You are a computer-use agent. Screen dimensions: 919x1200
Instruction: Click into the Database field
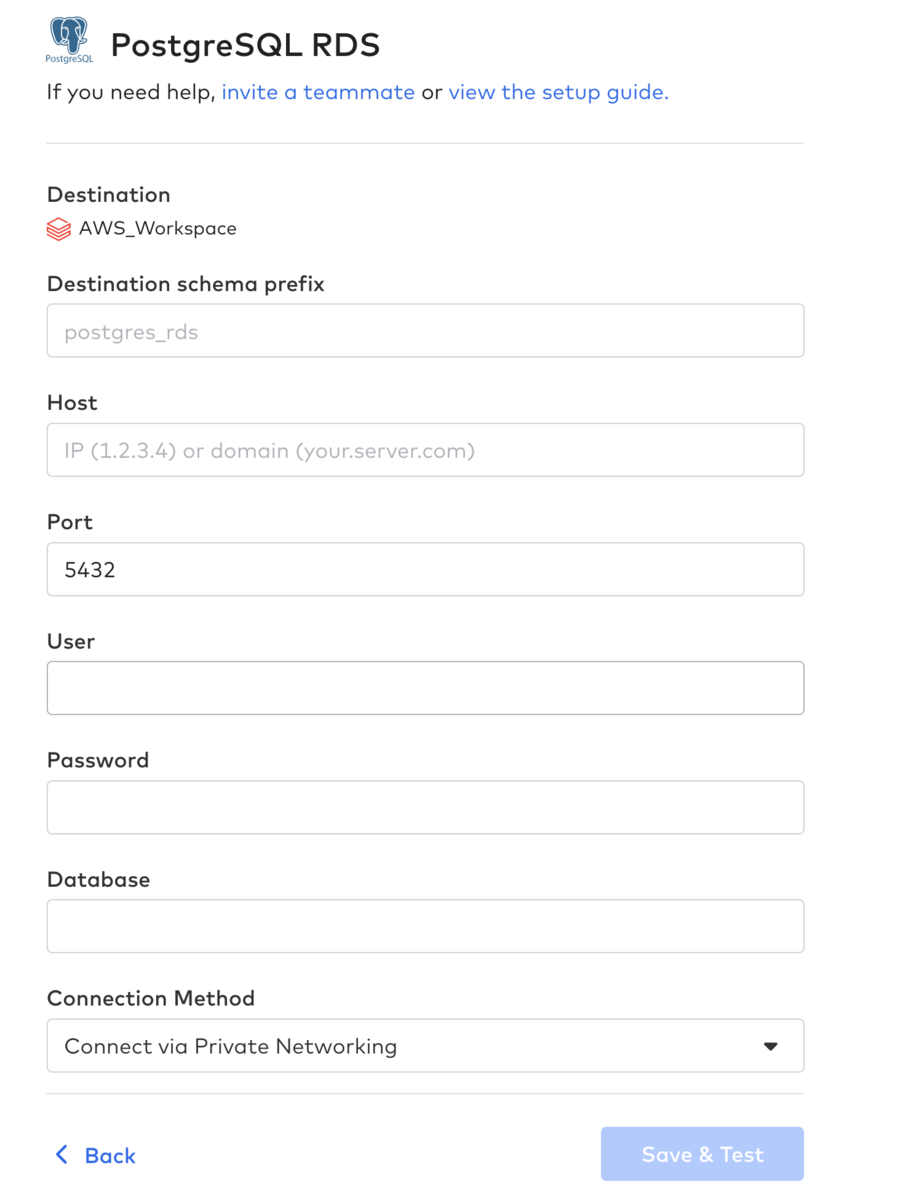click(x=425, y=926)
